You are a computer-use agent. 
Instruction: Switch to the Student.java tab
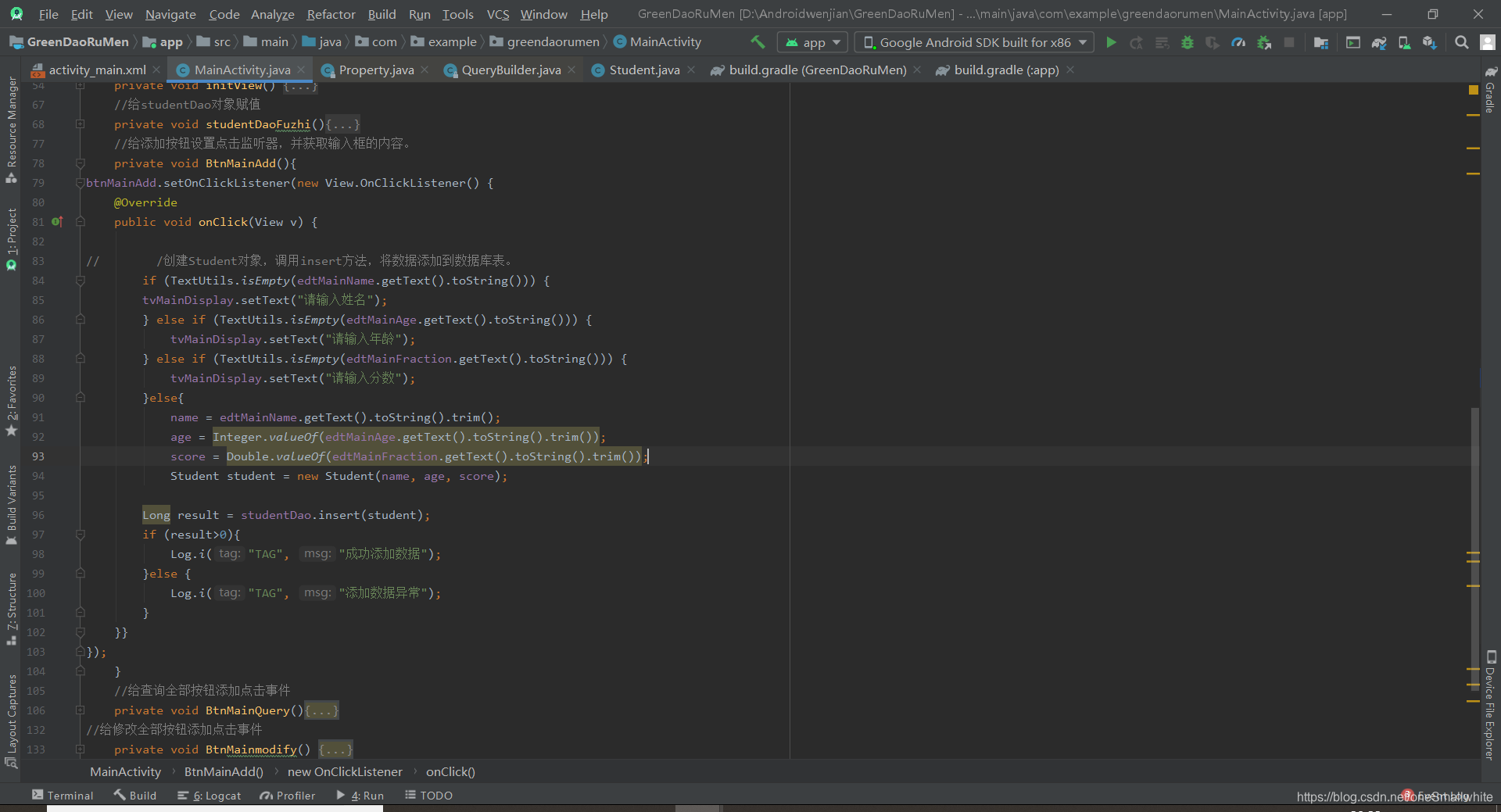[644, 70]
